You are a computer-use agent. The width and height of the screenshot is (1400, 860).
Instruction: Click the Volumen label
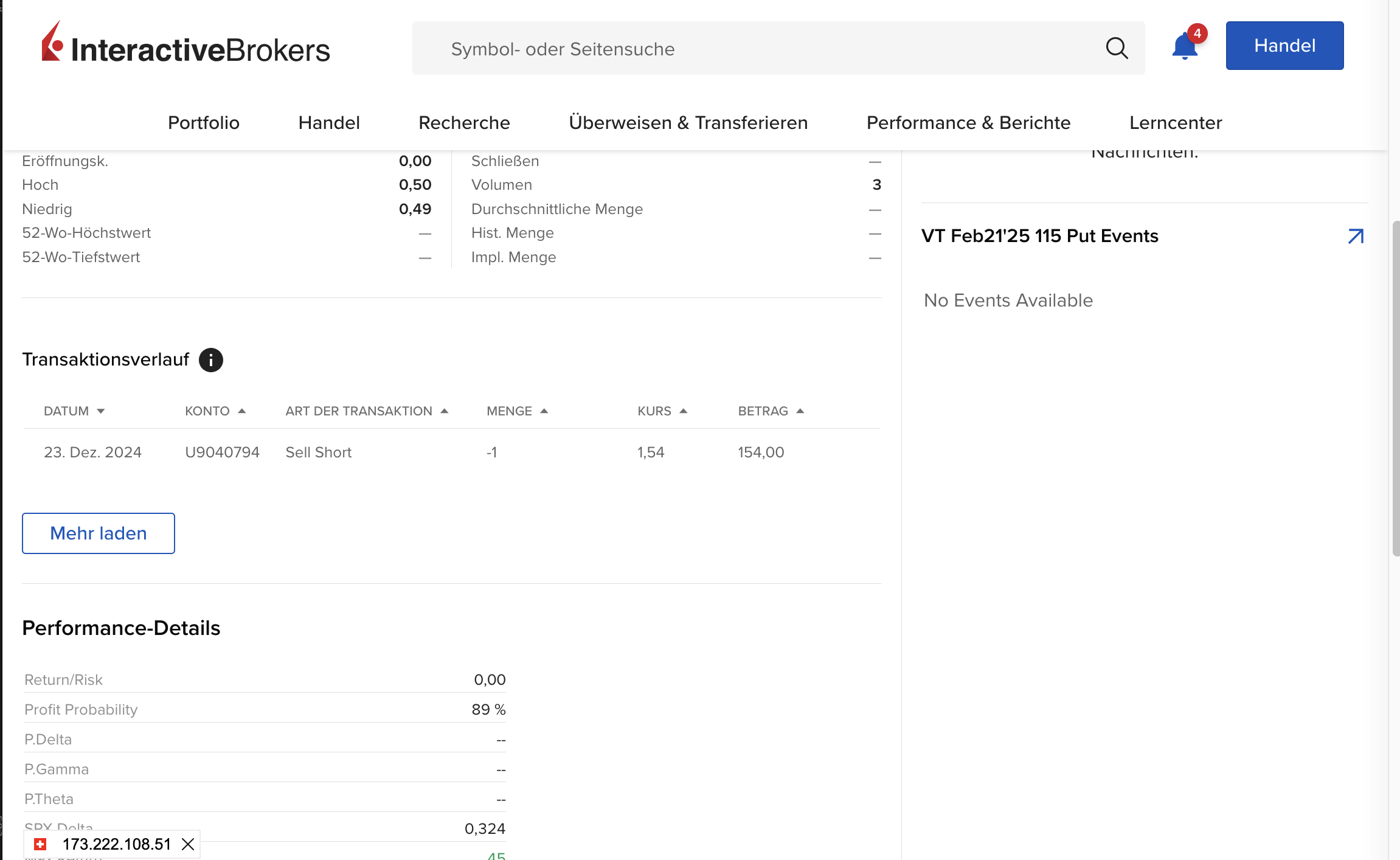[502, 185]
